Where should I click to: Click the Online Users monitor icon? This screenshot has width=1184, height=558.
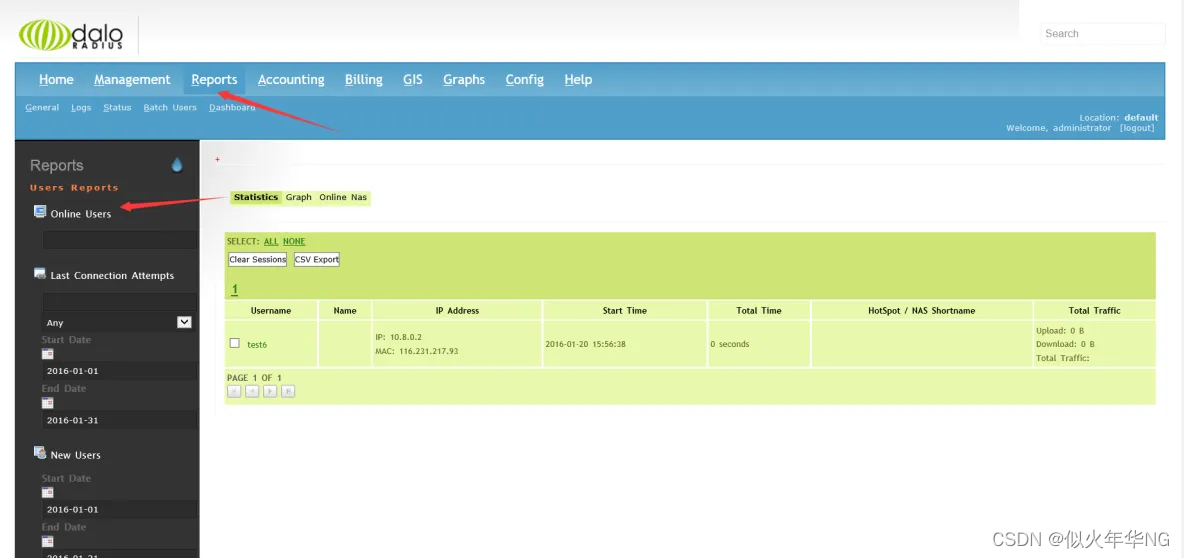(x=40, y=212)
